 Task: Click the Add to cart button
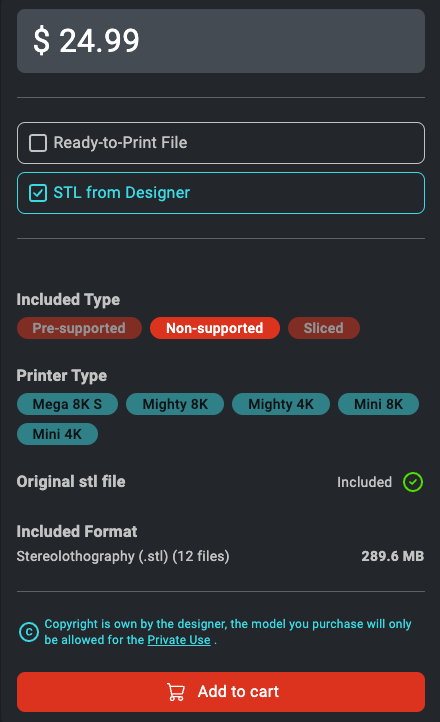pos(220,692)
